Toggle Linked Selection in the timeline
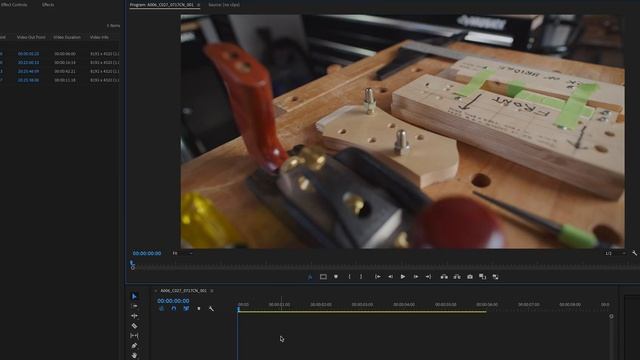 click(x=186, y=309)
